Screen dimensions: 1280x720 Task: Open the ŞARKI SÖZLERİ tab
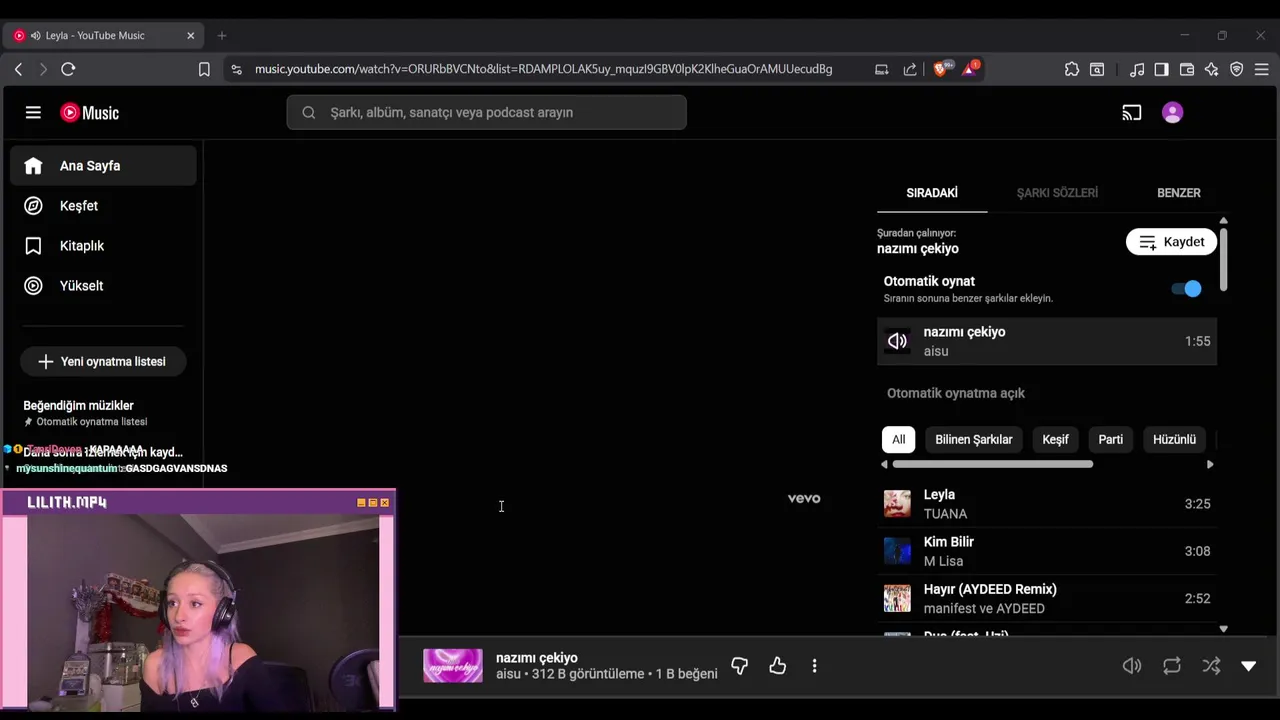(1057, 193)
